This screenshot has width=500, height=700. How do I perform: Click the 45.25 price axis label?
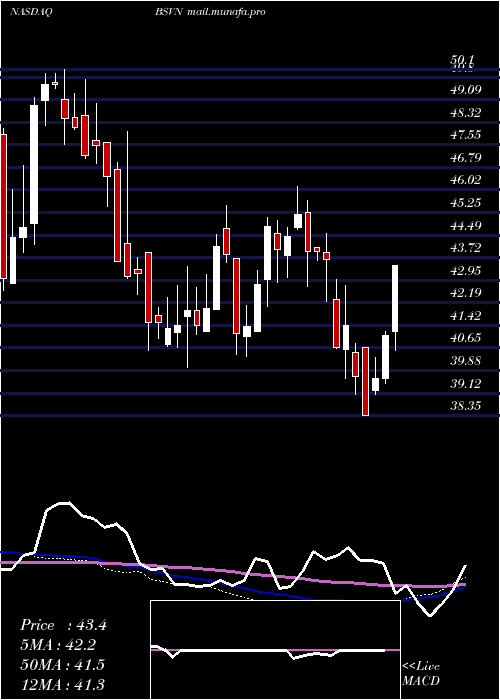pyautogui.click(x=466, y=203)
